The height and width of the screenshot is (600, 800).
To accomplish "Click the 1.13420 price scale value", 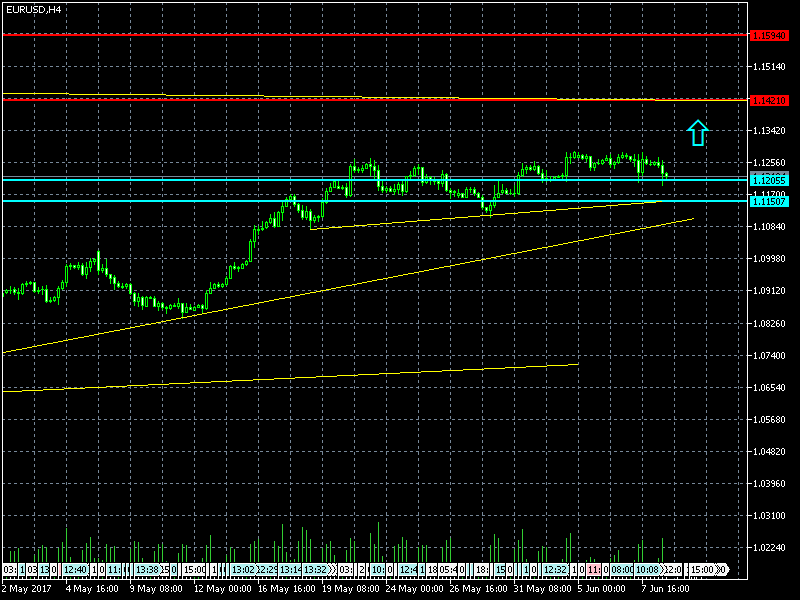I will click(769, 131).
